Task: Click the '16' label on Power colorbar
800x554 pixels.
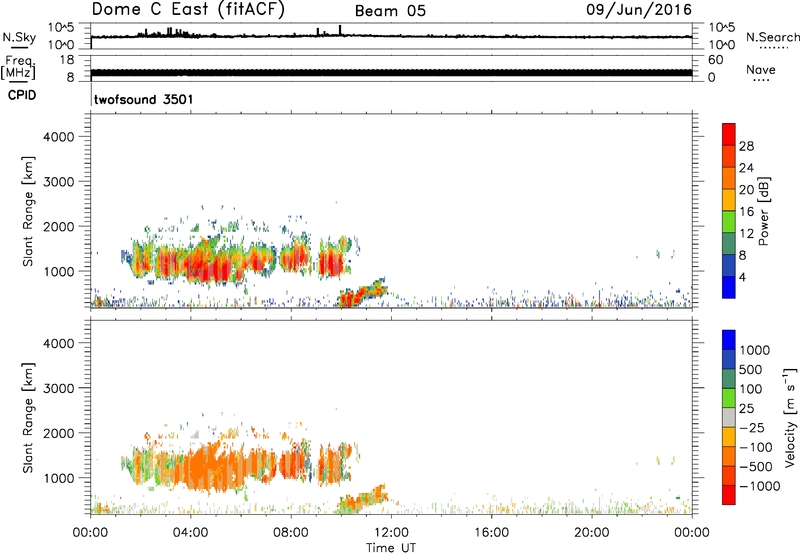Action: click(746, 212)
